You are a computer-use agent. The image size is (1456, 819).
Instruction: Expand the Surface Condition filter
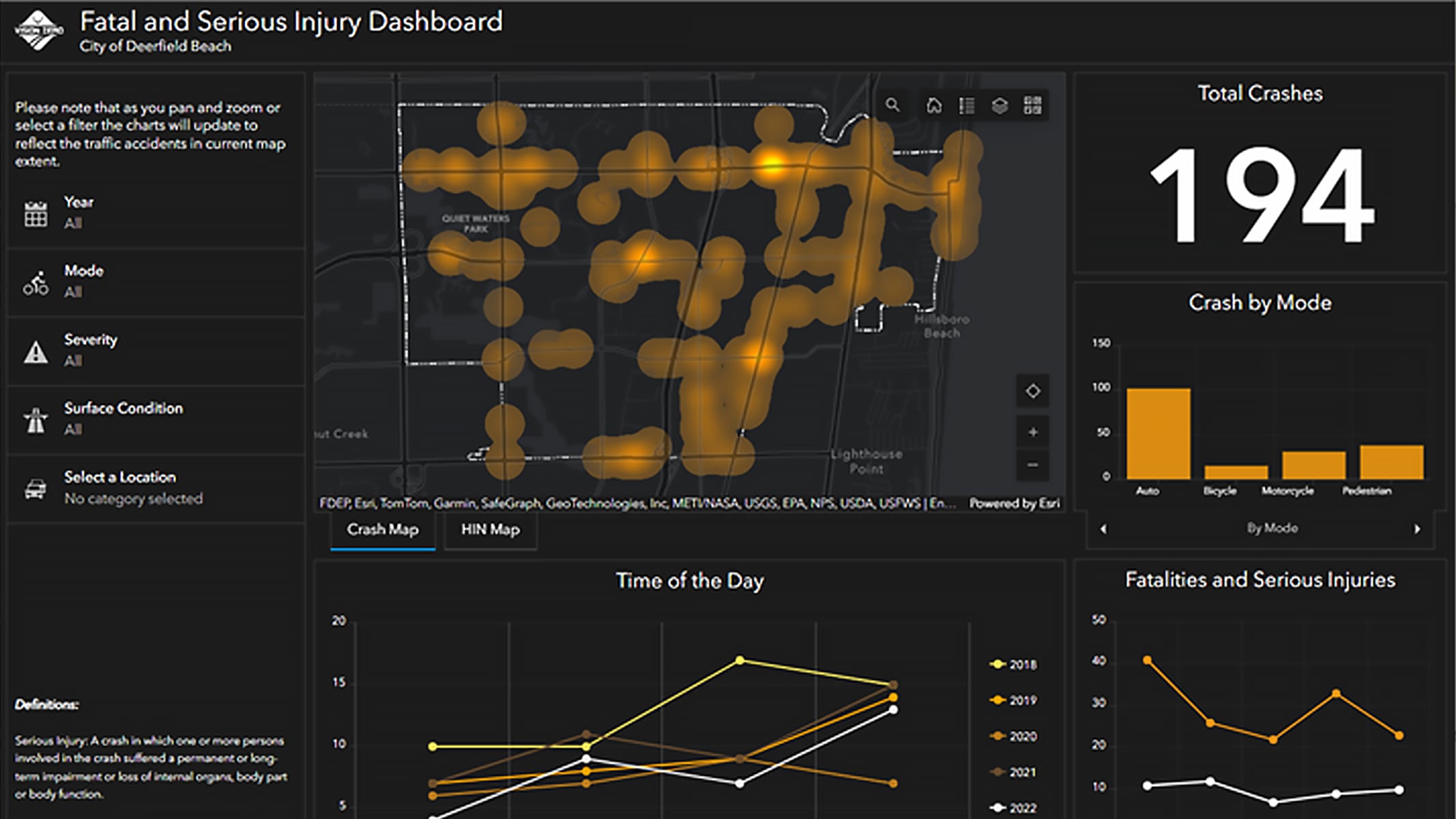tap(156, 420)
